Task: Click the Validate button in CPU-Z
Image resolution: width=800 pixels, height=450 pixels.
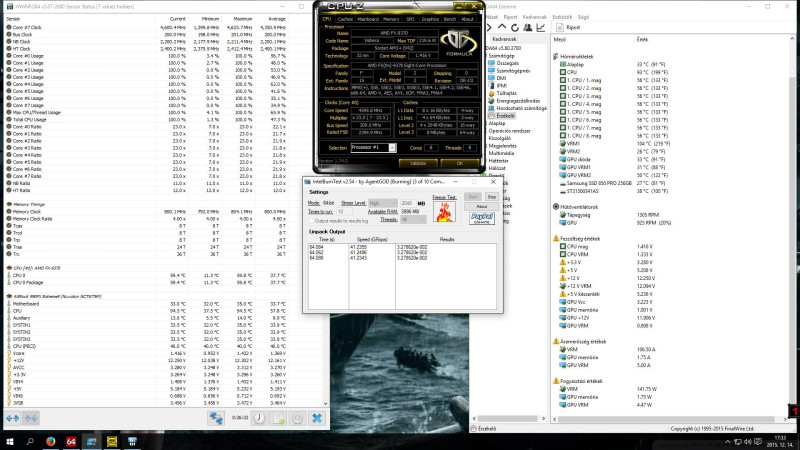Action: tap(418, 163)
